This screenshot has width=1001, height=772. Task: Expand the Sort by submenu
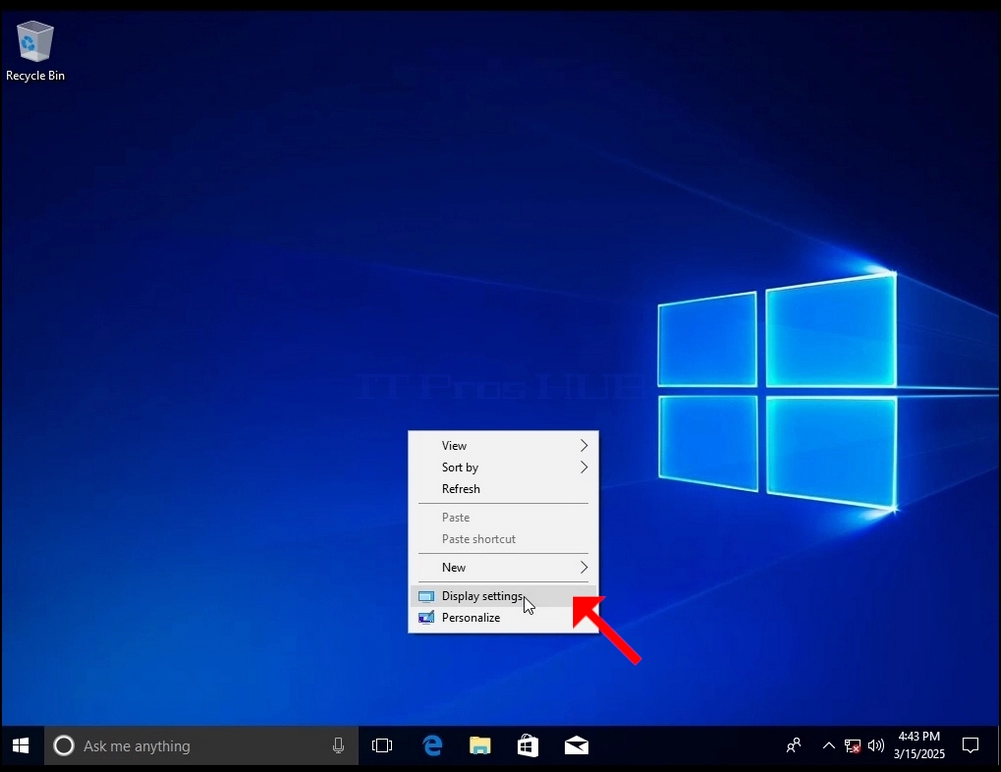503,467
